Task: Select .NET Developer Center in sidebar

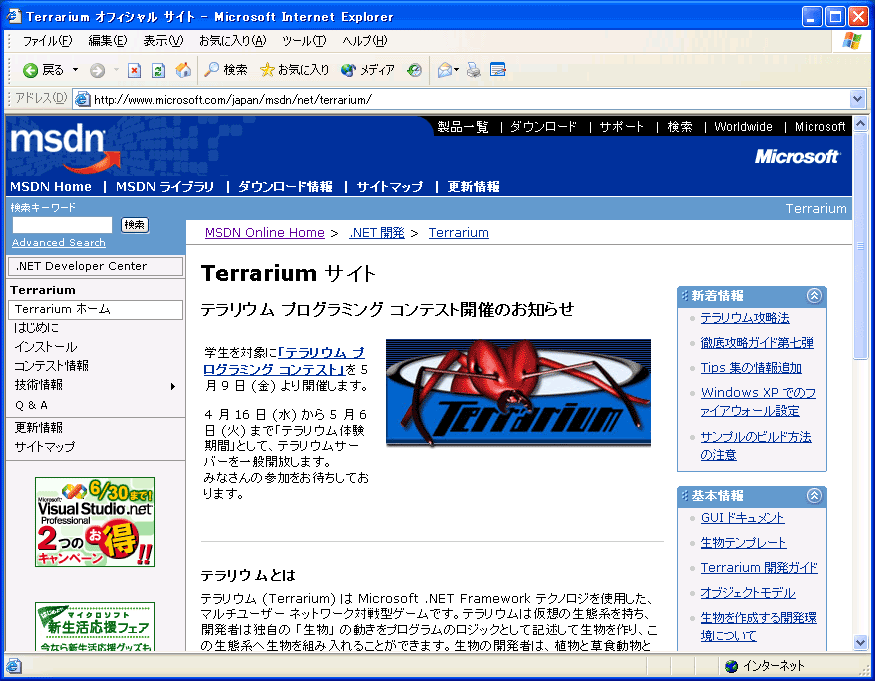Action: (95, 266)
